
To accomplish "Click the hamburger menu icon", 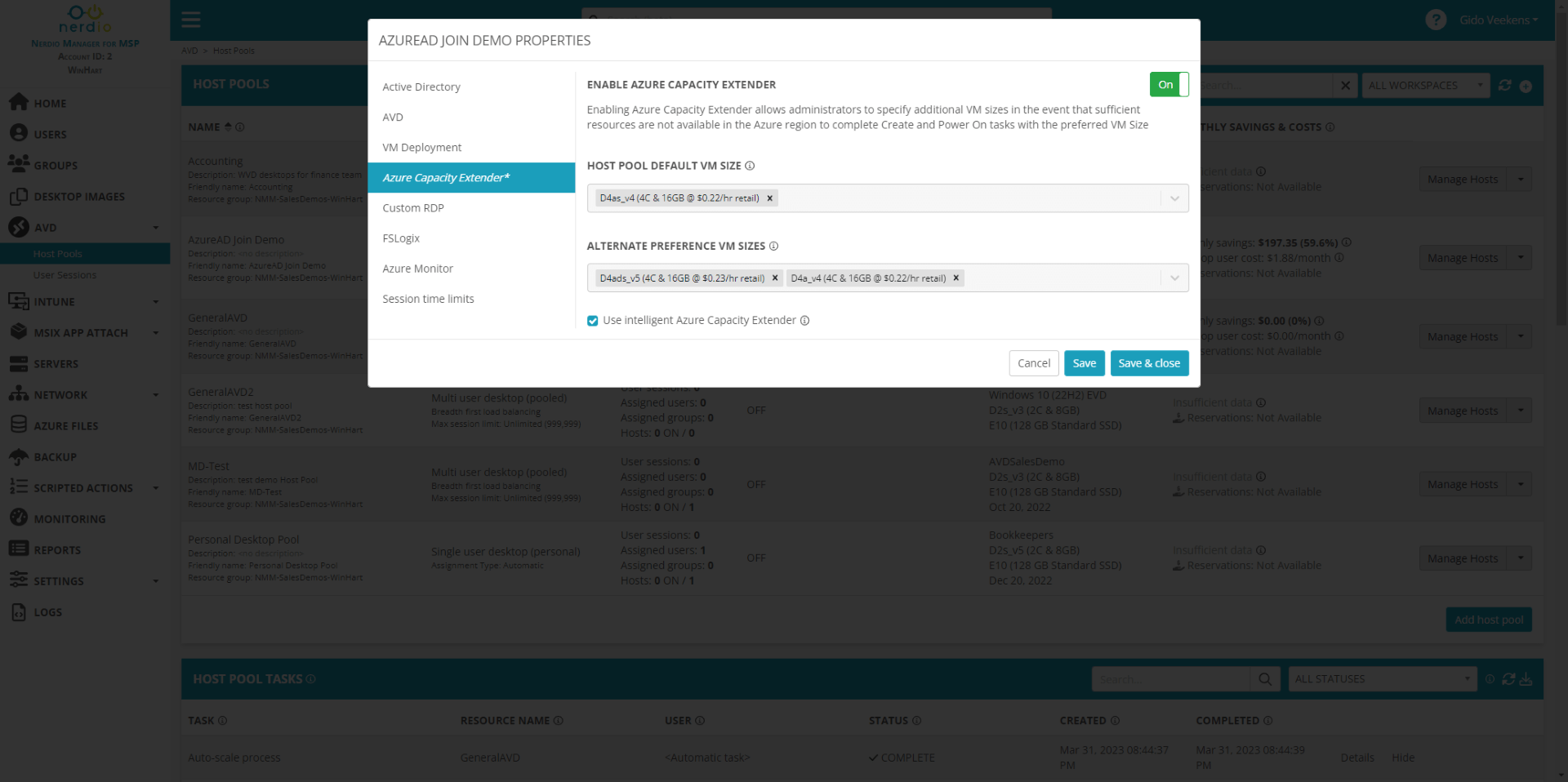I will tap(191, 20).
